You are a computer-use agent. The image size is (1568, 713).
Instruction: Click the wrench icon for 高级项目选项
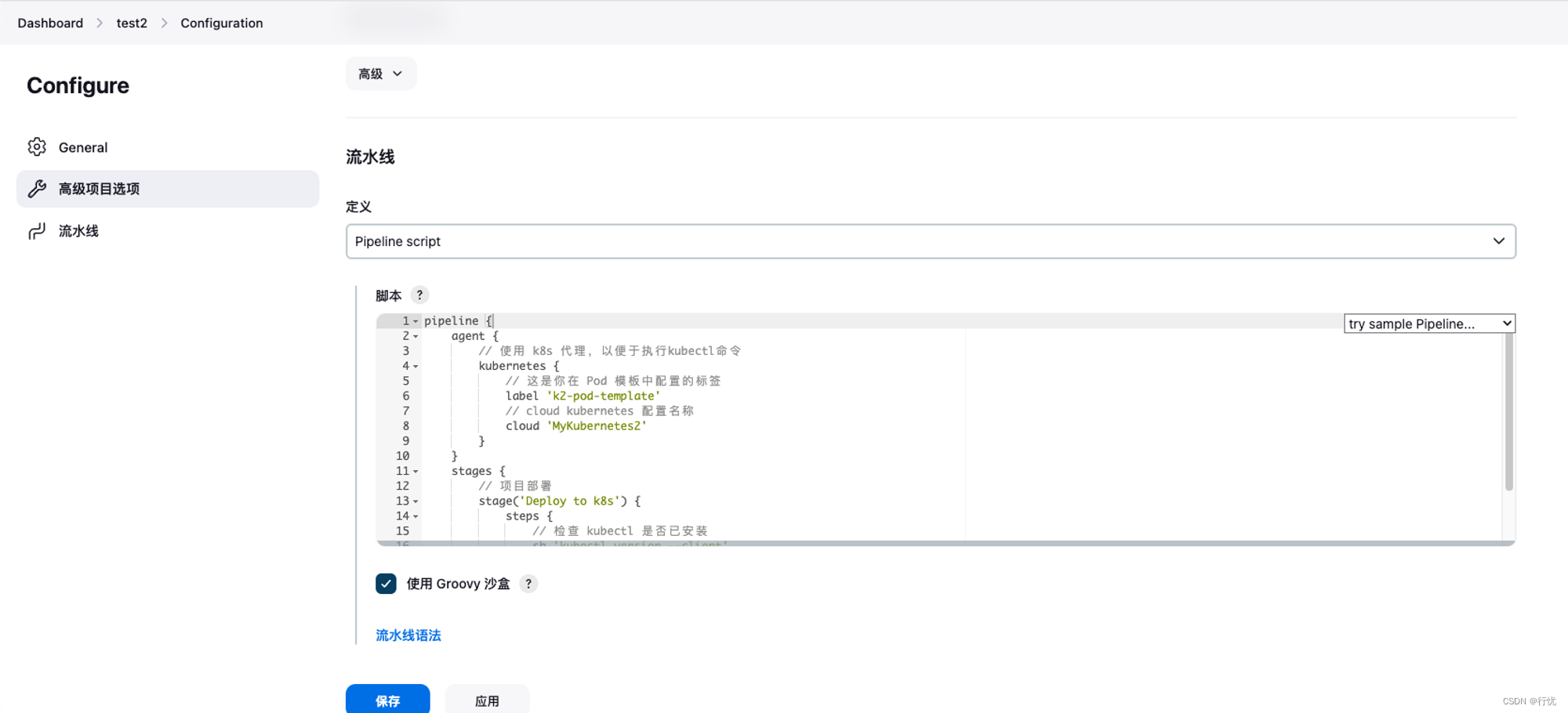tap(37, 189)
